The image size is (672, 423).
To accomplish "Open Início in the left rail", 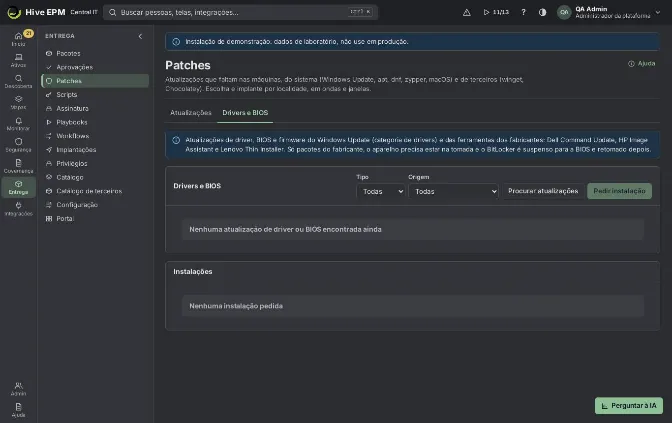I will 18,39.
